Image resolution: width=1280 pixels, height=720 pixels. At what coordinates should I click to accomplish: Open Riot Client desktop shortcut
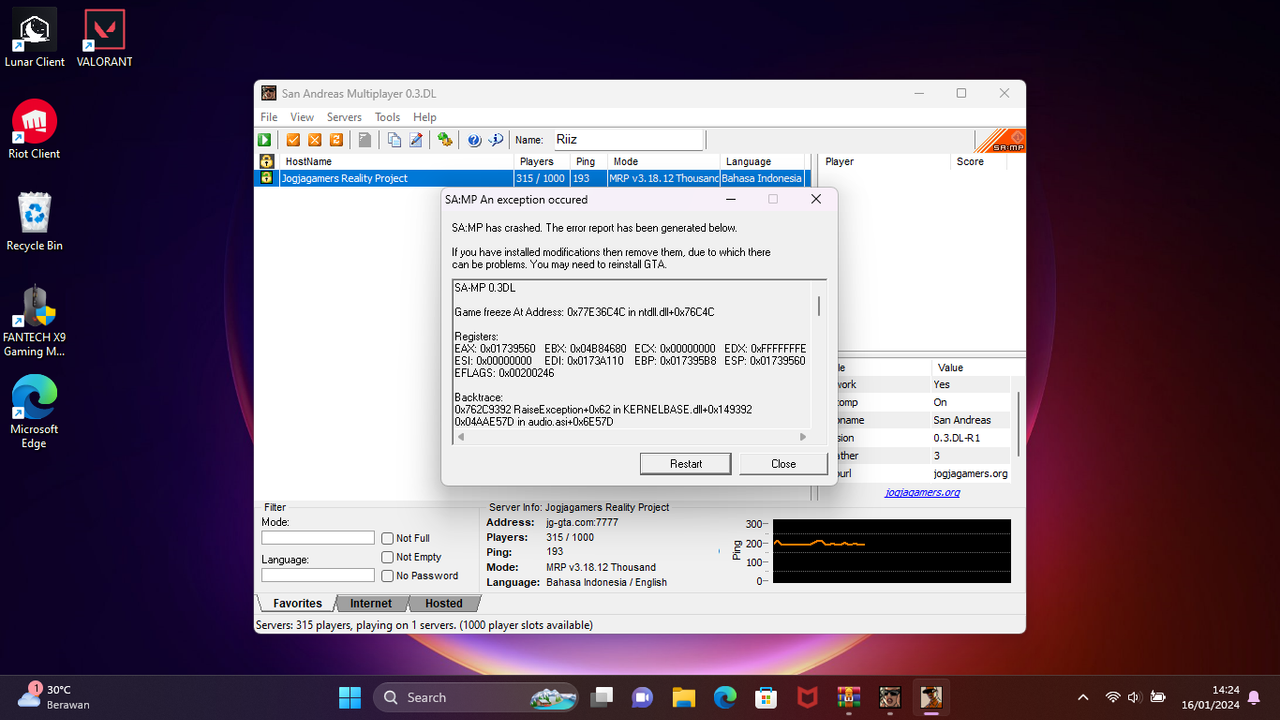click(x=34, y=130)
